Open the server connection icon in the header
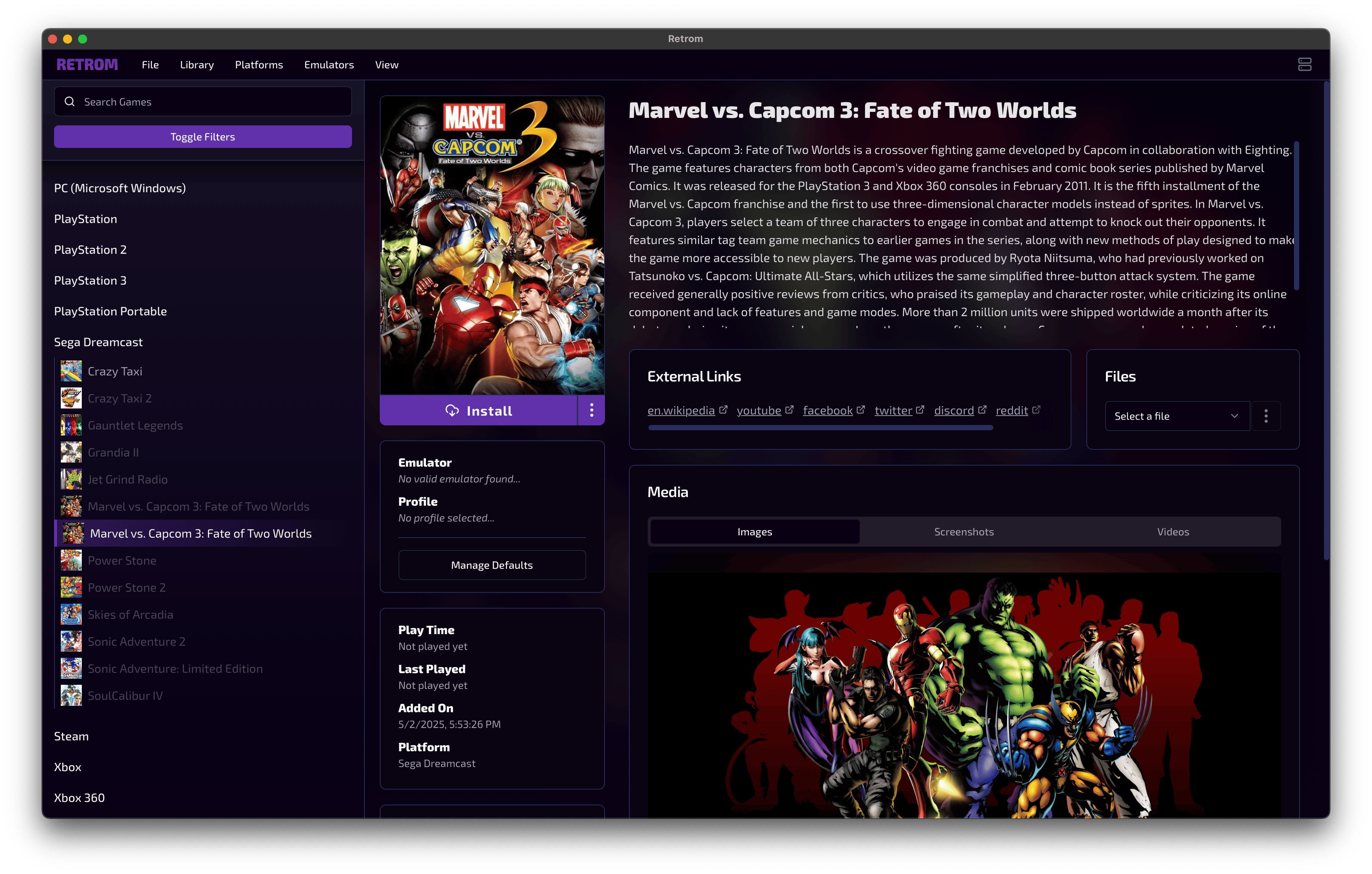The height and width of the screenshot is (874, 1372). coord(1304,65)
